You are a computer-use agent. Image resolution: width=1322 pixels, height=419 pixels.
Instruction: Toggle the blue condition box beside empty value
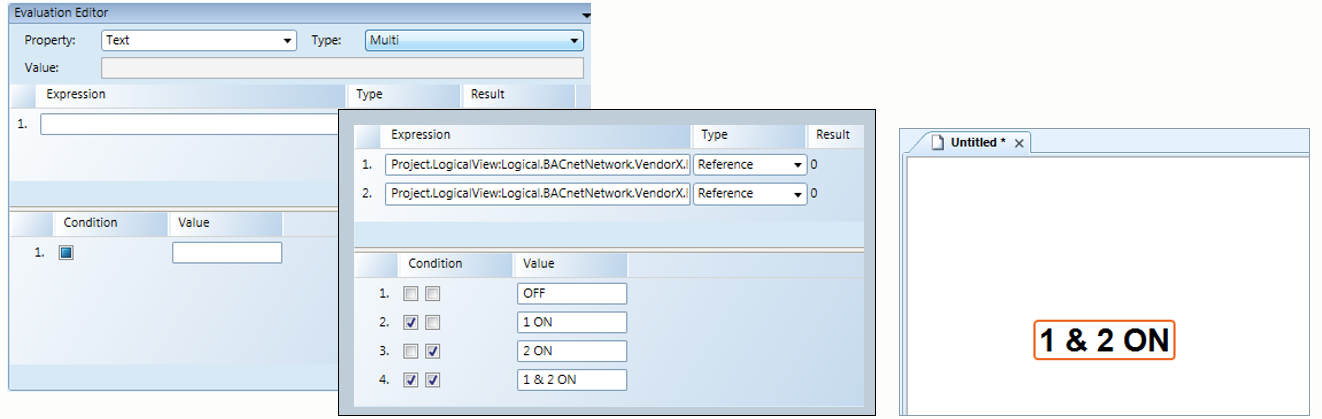point(66,253)
